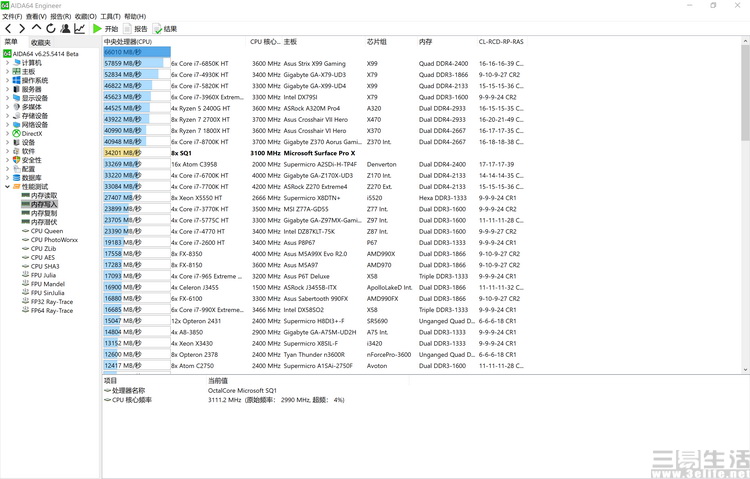Viewport: 750px width, 479px height.
Task: Refresh the page with the circular arrow icon
Action: 51,29
